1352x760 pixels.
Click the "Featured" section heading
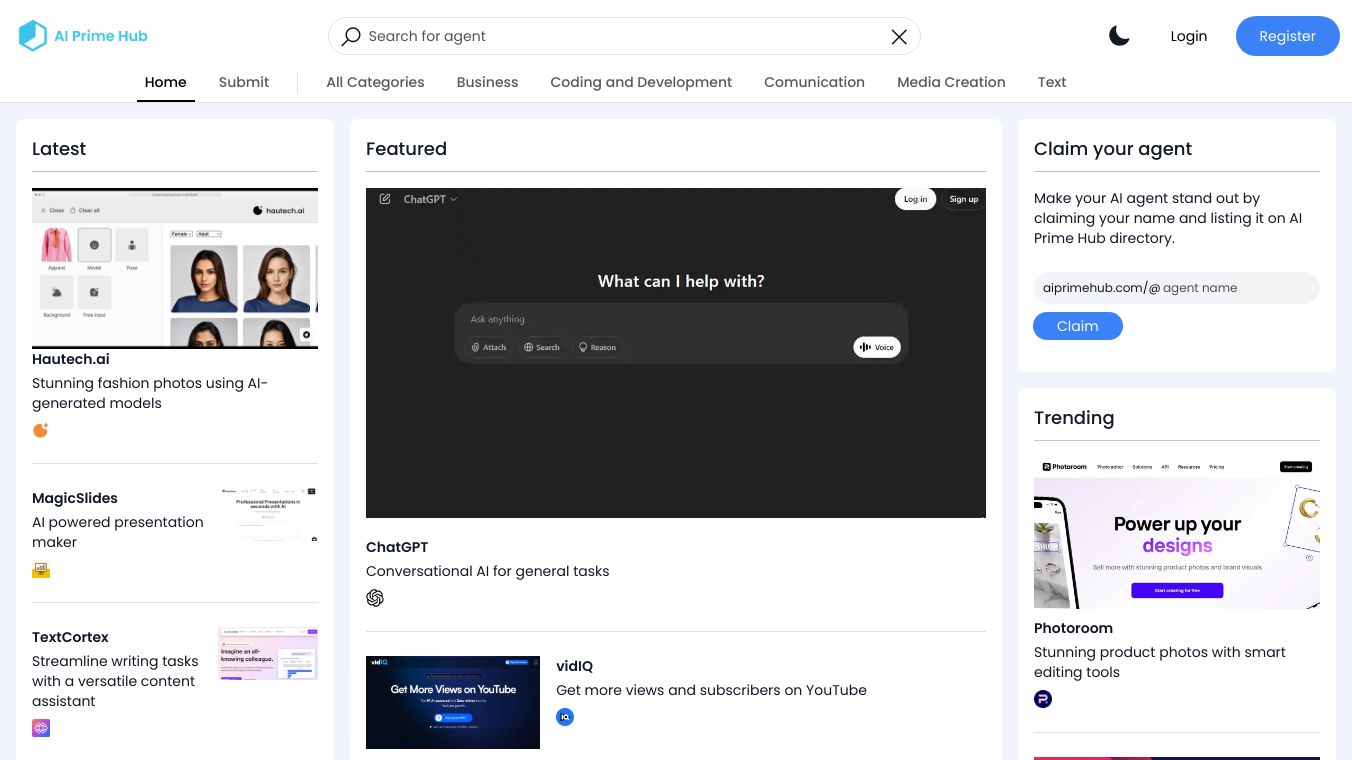(x=406, y=149)
